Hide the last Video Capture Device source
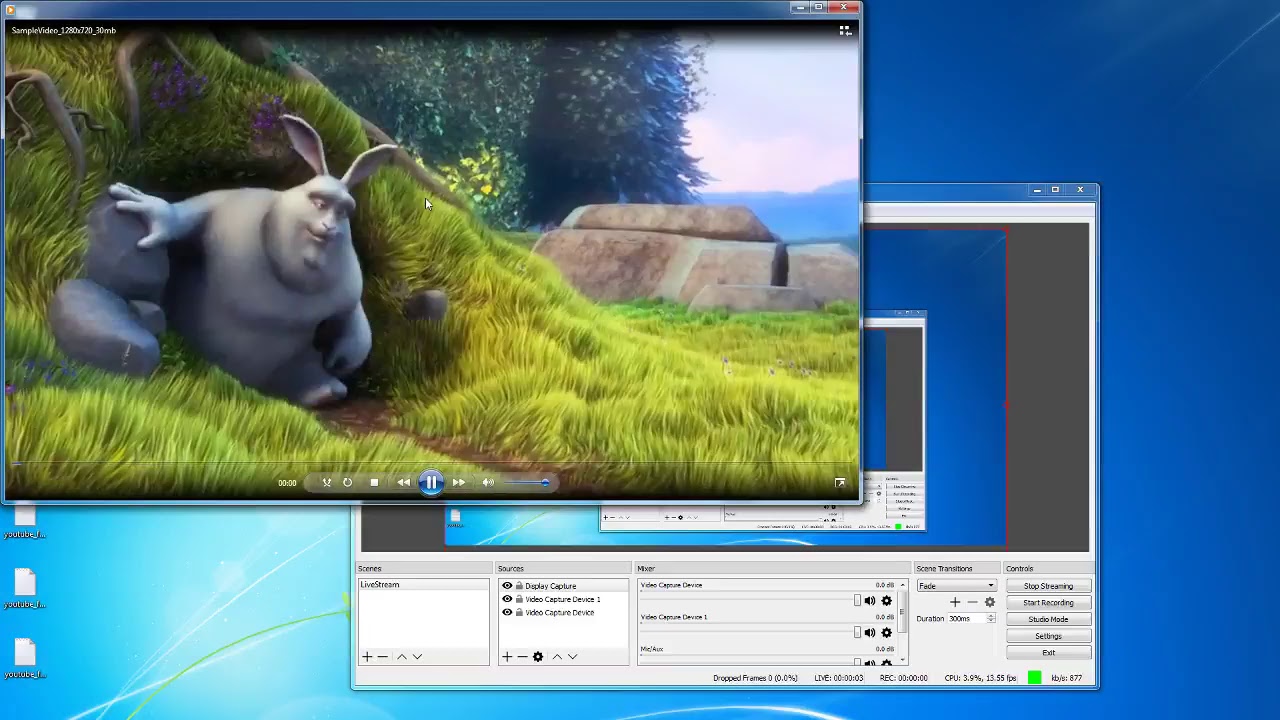Screen dimensions: 1280x720 point(507,612)
